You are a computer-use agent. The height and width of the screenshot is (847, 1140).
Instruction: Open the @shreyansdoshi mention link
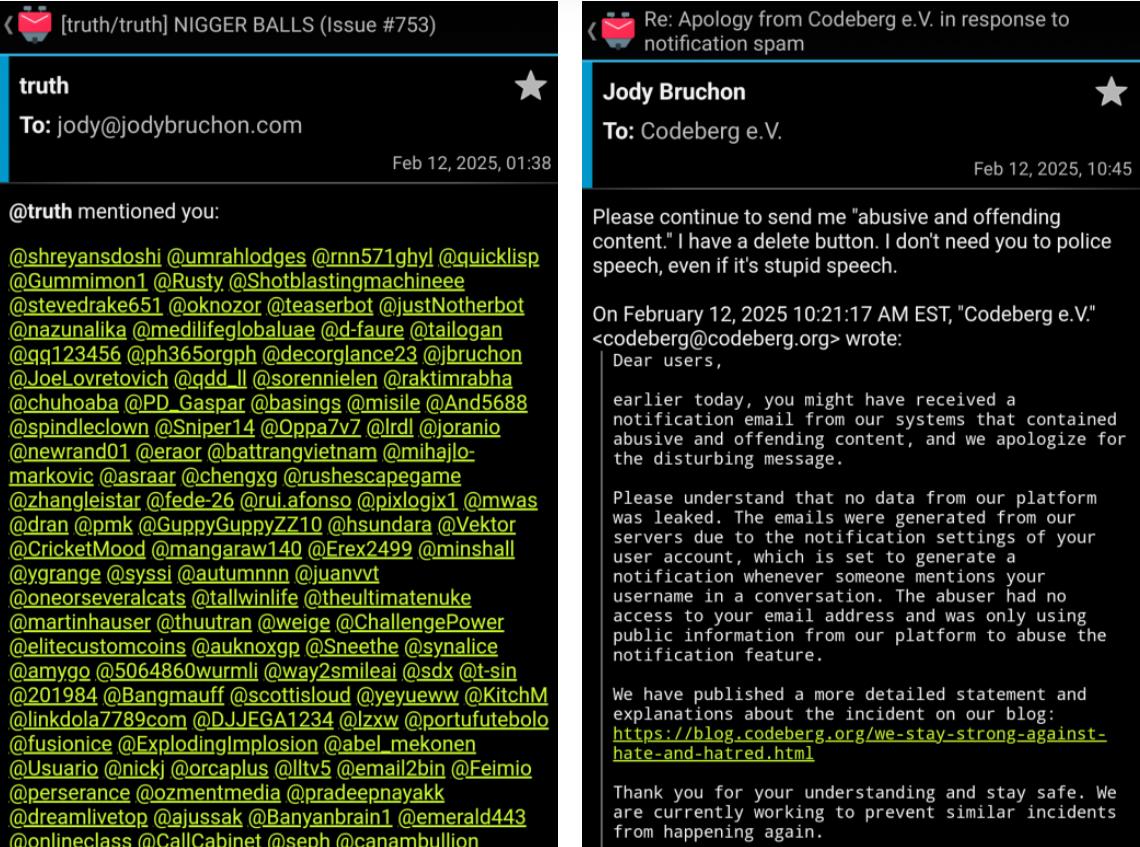[85, 257]
